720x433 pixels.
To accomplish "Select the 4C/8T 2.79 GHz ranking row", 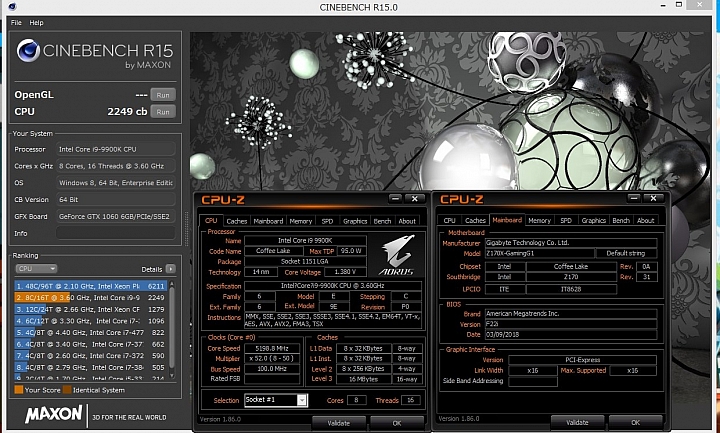I will tap(90, 367).
